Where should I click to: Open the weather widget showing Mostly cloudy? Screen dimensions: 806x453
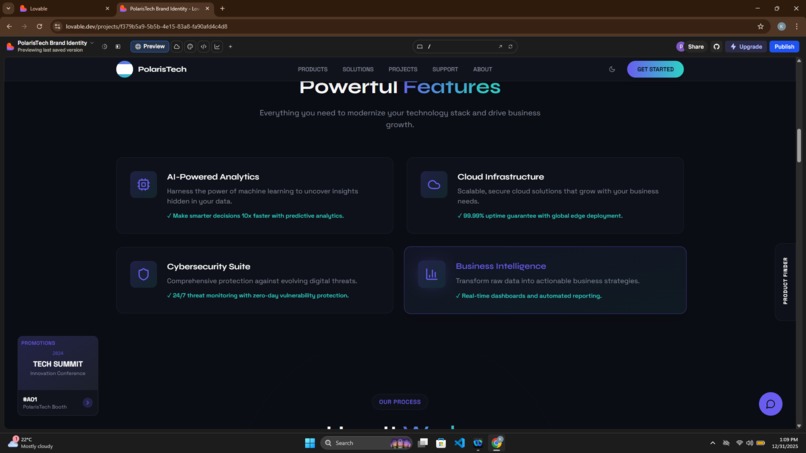[30, 443]
